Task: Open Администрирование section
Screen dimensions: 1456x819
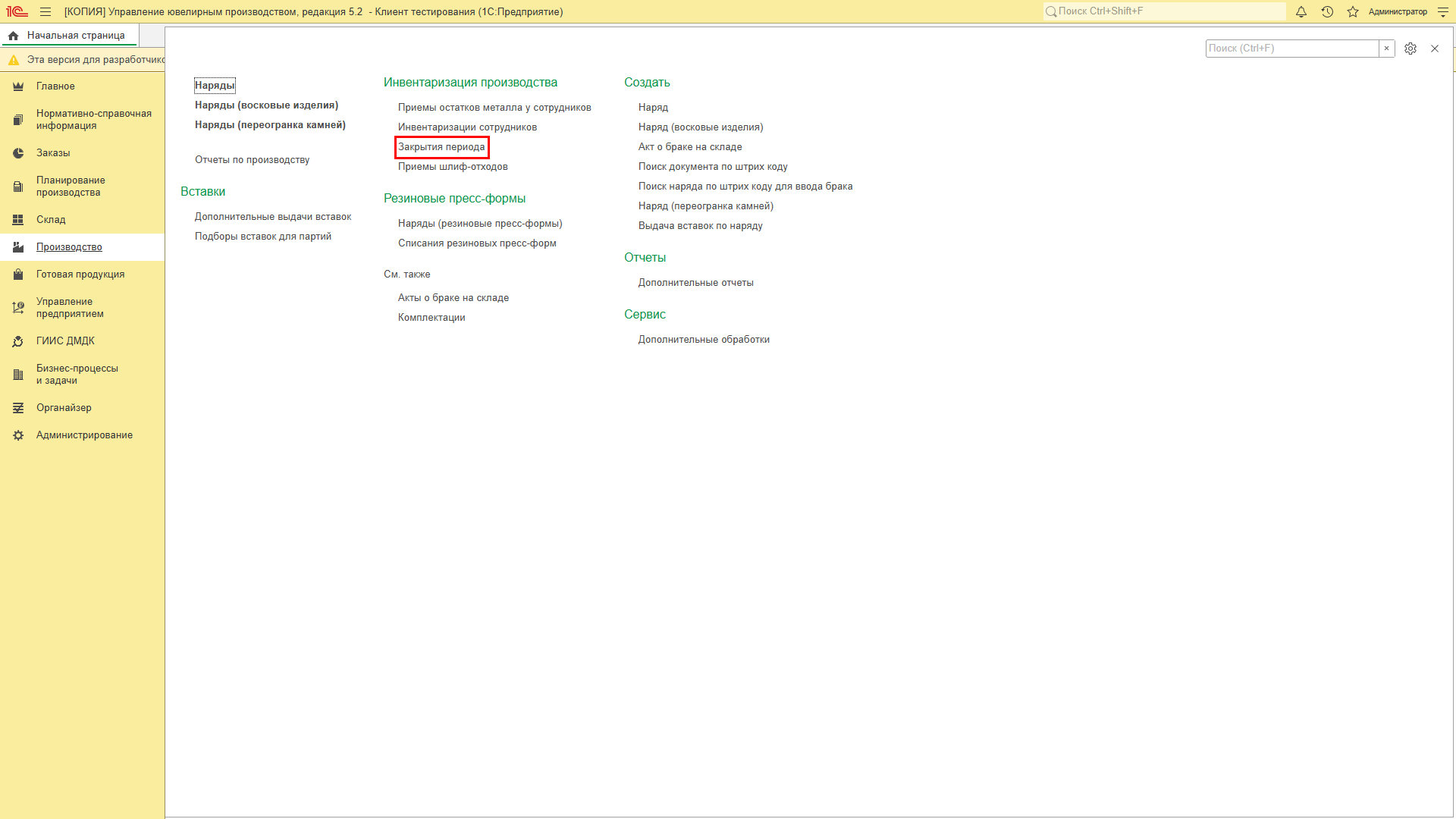Action: click(x=84, y=435)
